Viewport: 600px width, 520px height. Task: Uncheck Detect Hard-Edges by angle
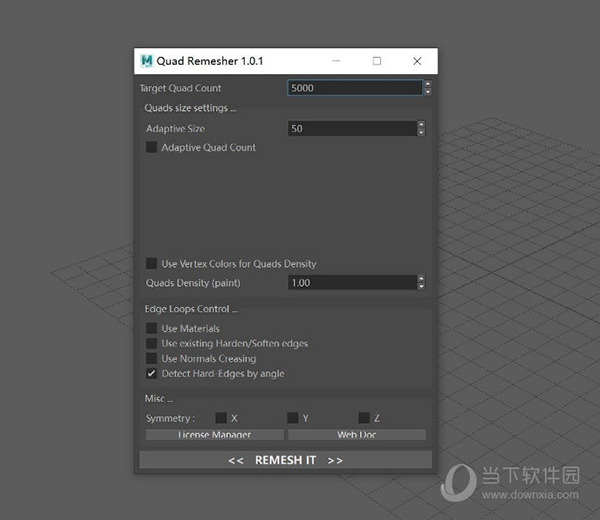(152, 373)
